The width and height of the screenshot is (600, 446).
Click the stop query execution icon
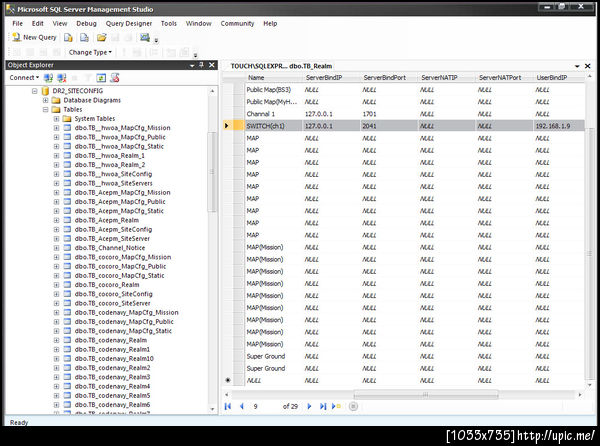click(x=353, y=406)
